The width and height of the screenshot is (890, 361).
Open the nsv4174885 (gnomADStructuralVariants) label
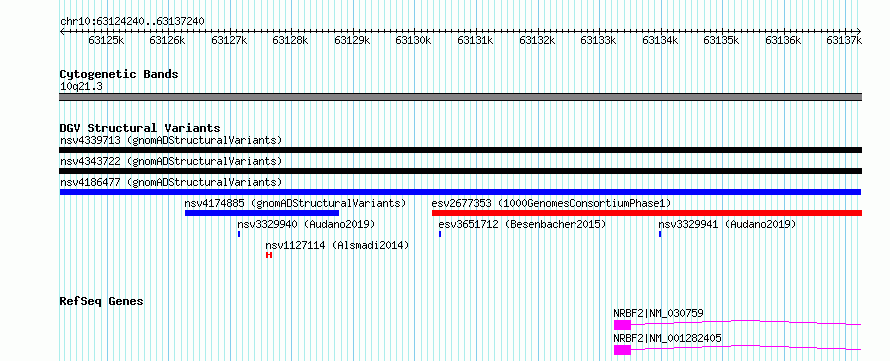point(295,203)
